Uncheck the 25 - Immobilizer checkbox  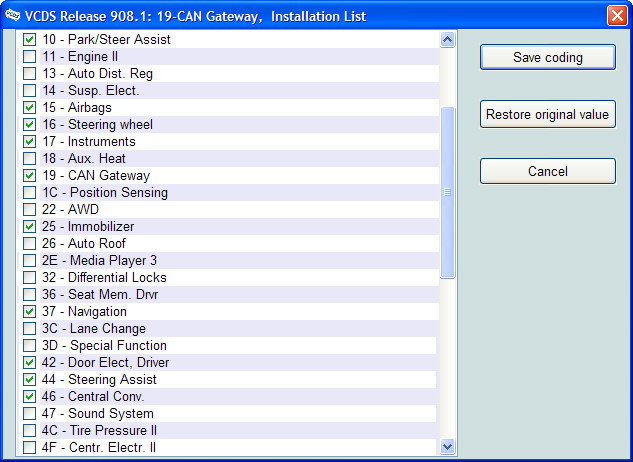[29, 227]
